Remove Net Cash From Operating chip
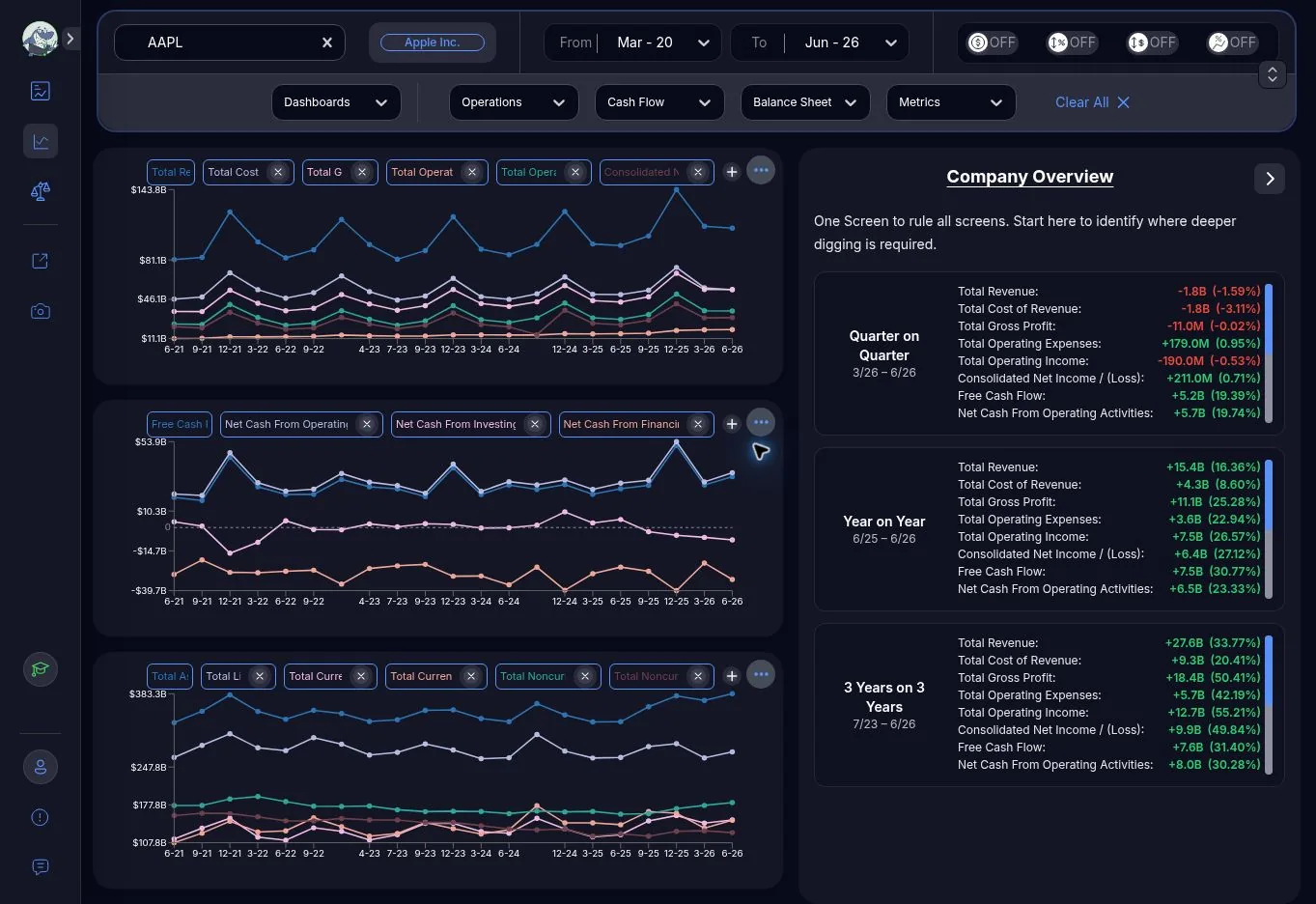 pos(367,424)
